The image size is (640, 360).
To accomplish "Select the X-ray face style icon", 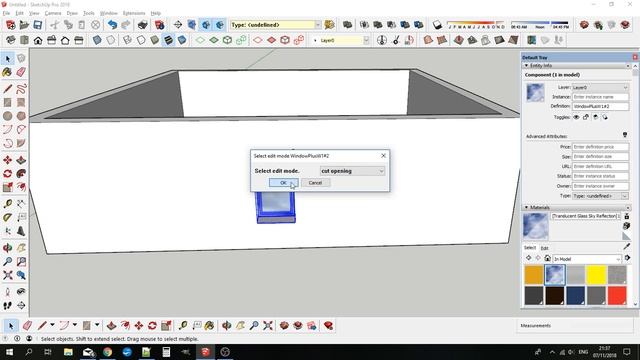I will point(97,40).
